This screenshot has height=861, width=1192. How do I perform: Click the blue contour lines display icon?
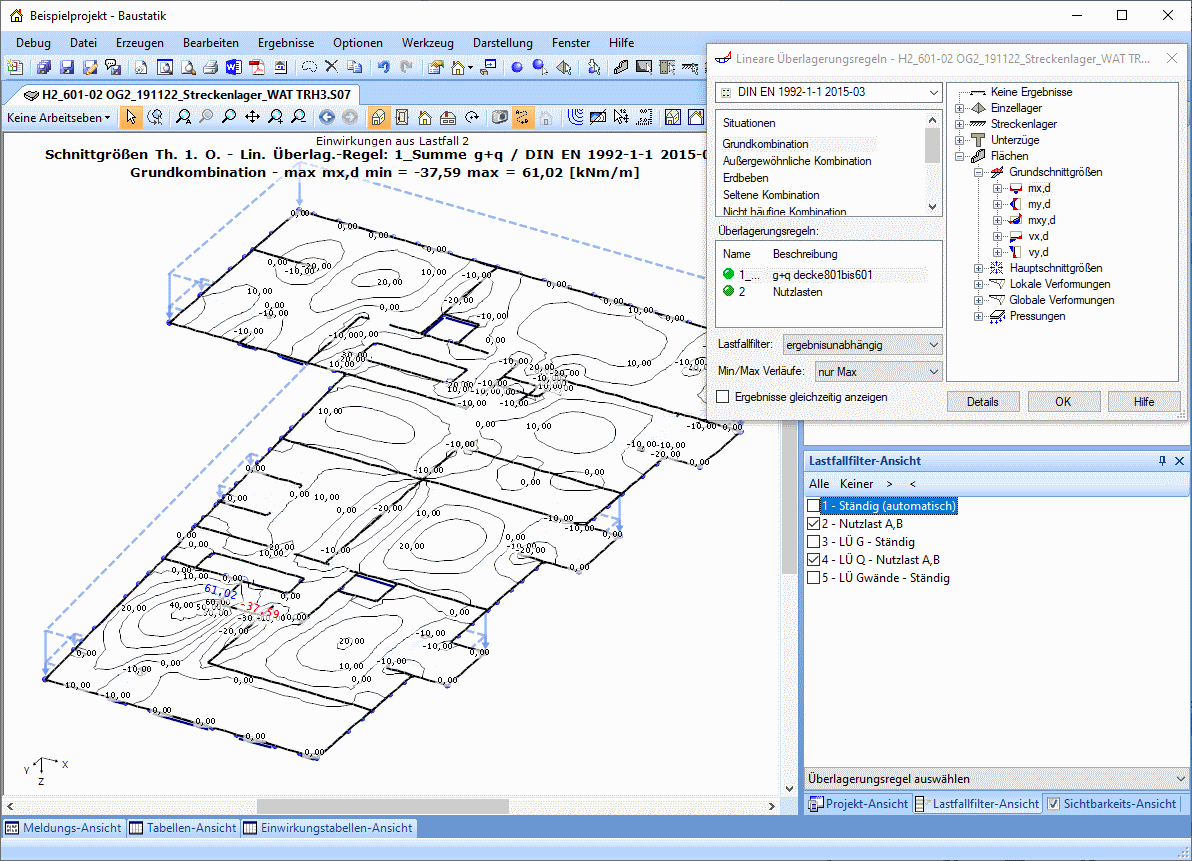coord(575,117)
